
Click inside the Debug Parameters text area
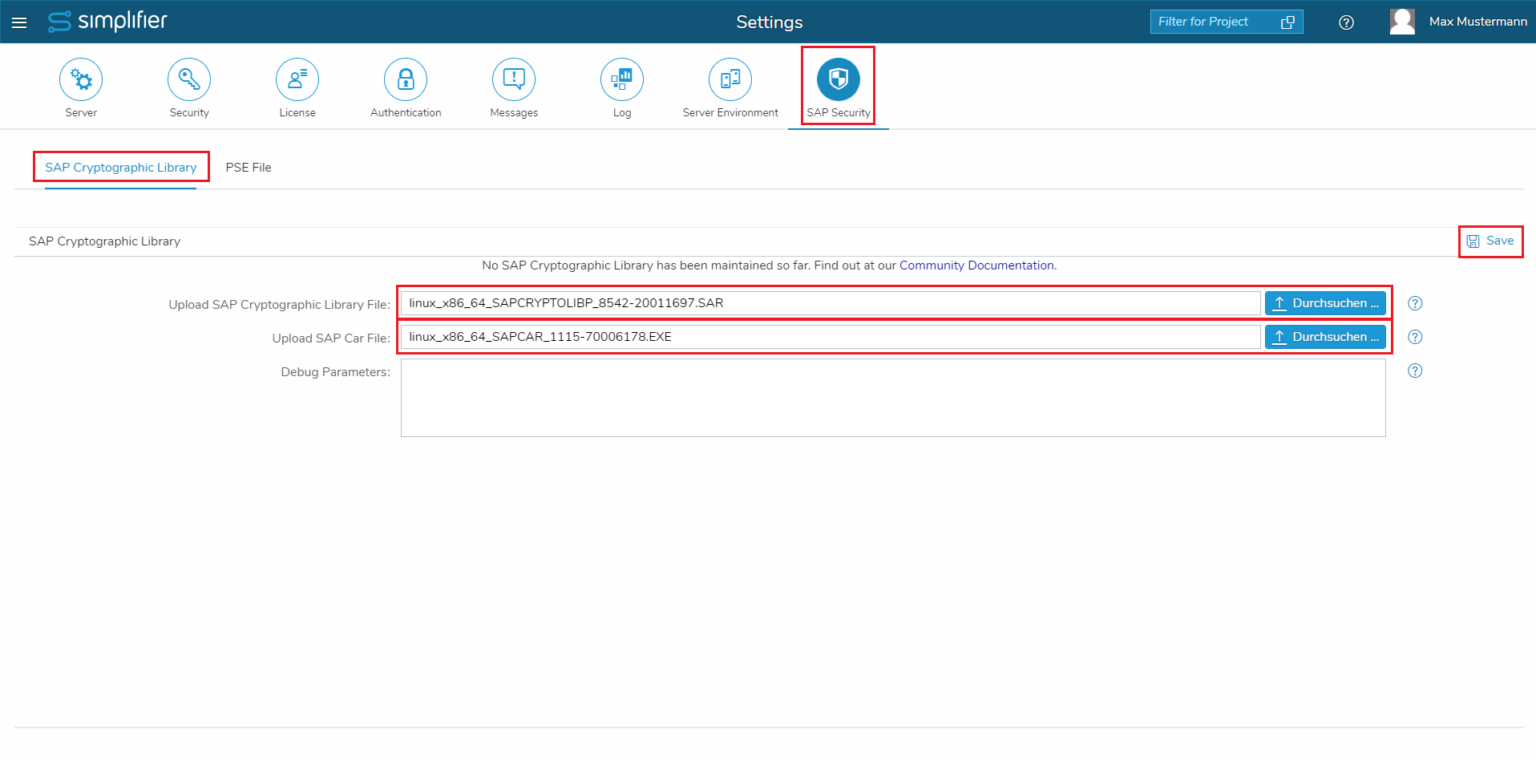point(892,398)
